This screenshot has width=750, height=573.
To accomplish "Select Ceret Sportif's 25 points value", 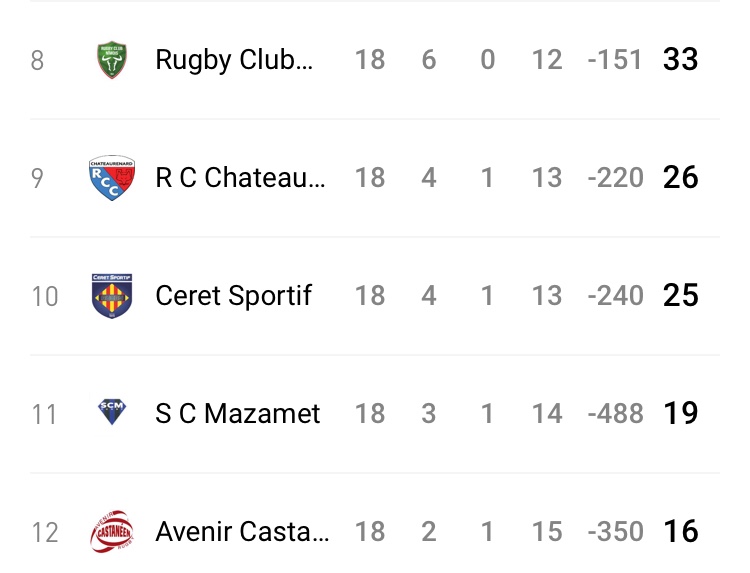I will [680, 296].
